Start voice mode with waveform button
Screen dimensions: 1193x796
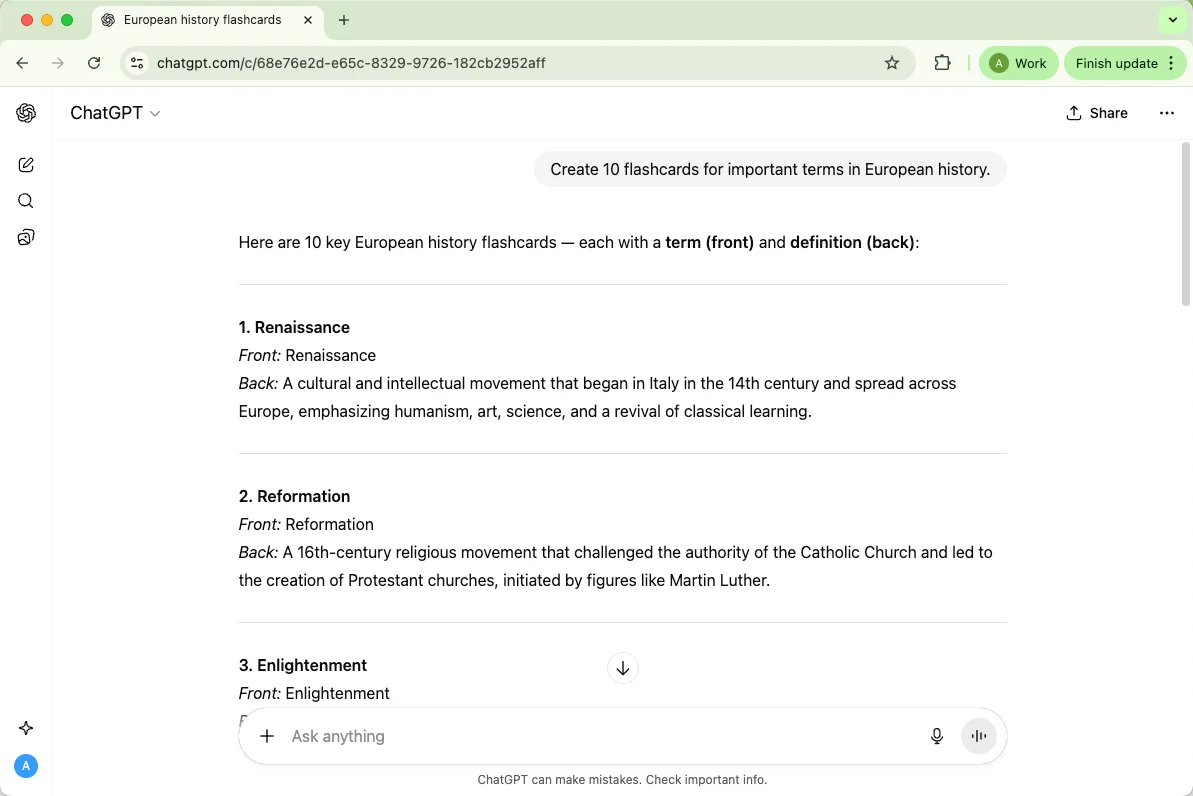979,736
